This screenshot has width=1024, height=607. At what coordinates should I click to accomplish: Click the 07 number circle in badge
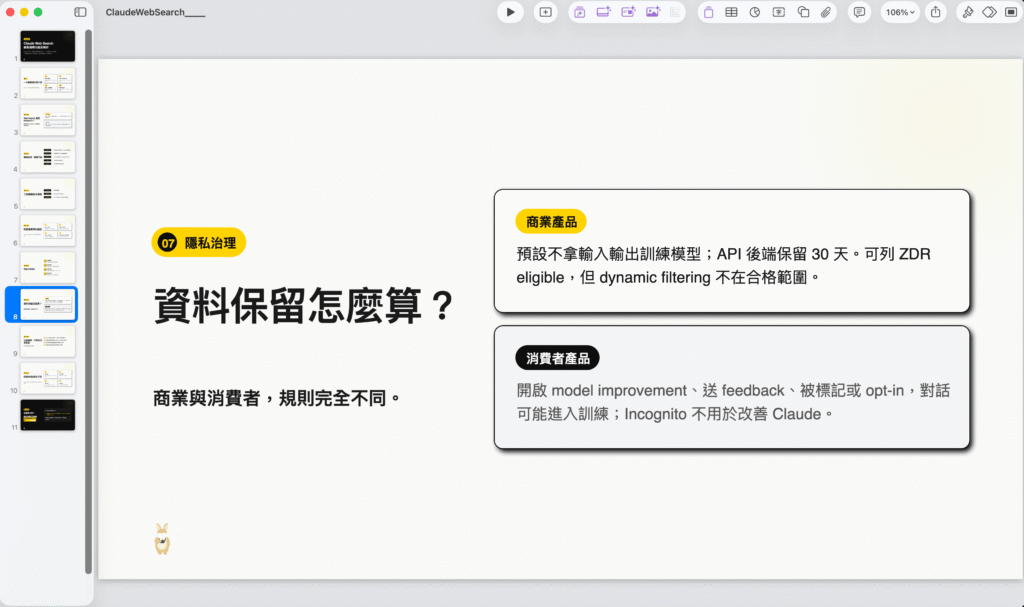[x=168, y=243]
